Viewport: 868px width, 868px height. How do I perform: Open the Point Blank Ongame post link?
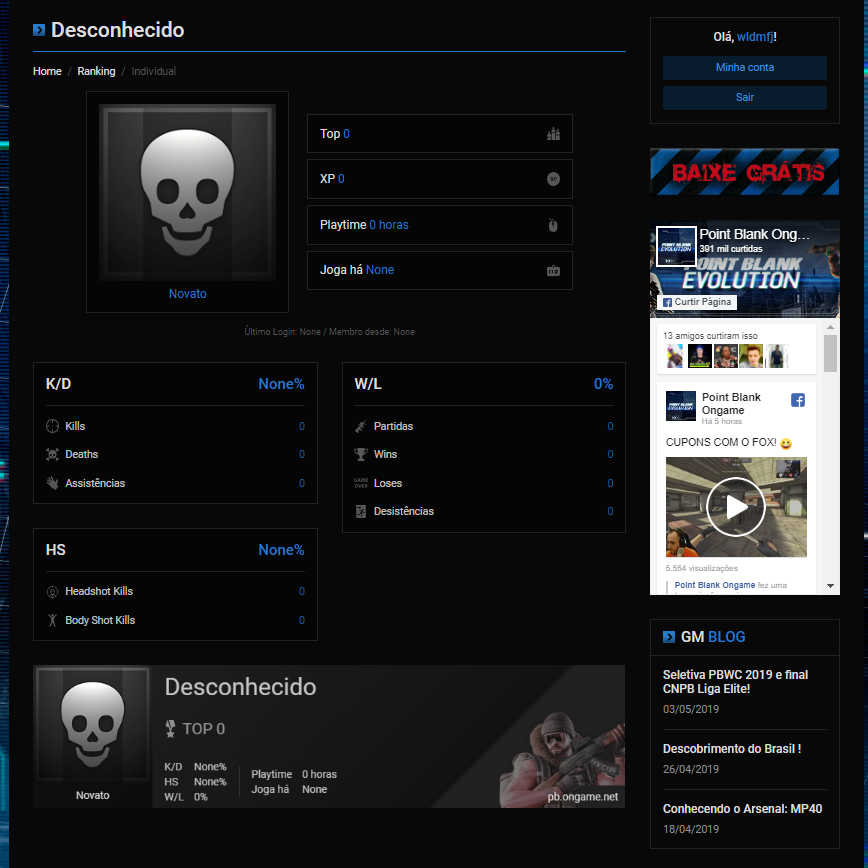pos(731,404)
